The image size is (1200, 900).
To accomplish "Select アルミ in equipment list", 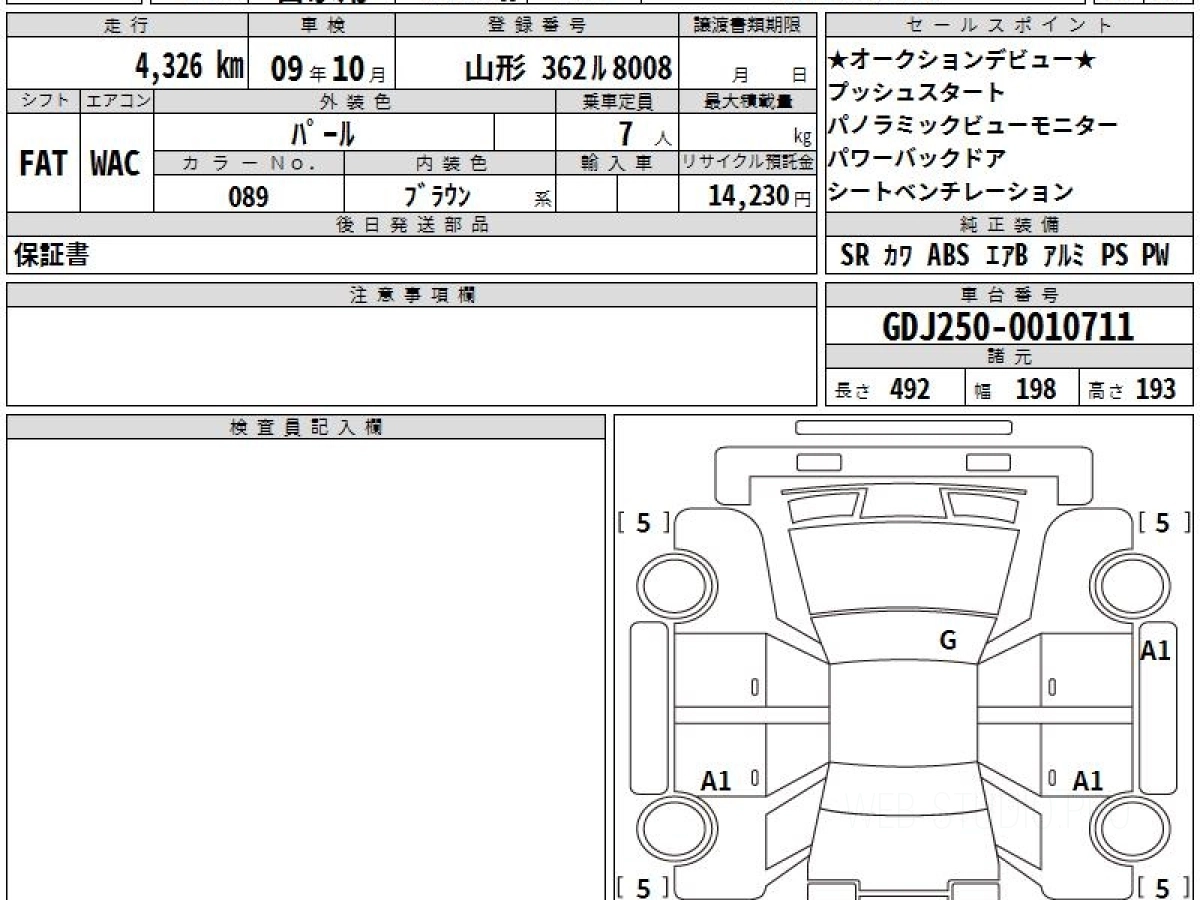I will point(1065,256).
